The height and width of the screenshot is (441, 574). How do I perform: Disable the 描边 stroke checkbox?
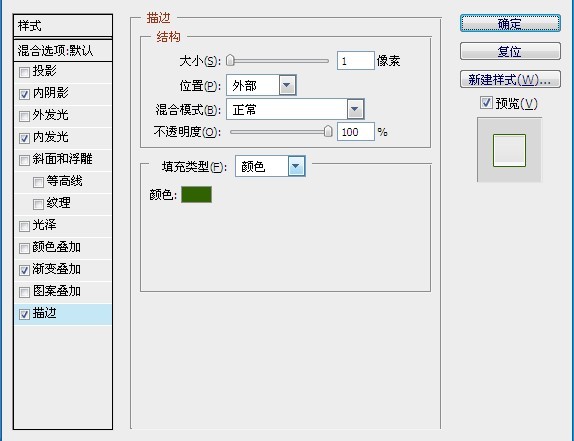tap(24, 314)
